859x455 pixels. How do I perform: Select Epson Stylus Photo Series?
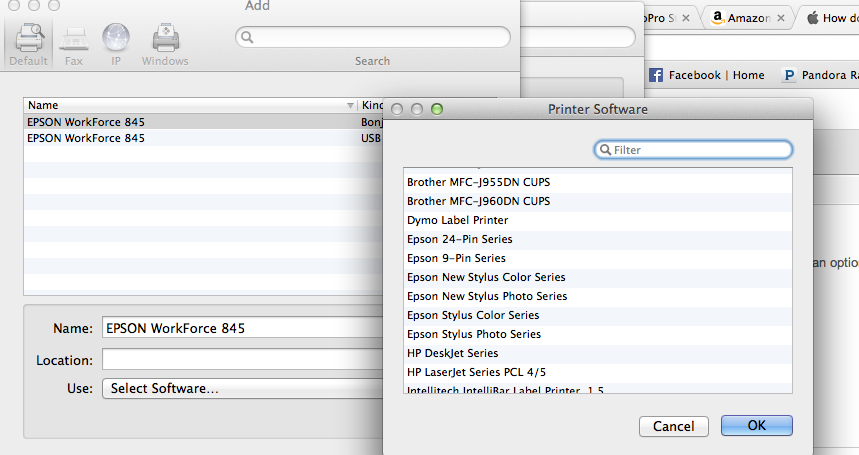tap(598, 334)
